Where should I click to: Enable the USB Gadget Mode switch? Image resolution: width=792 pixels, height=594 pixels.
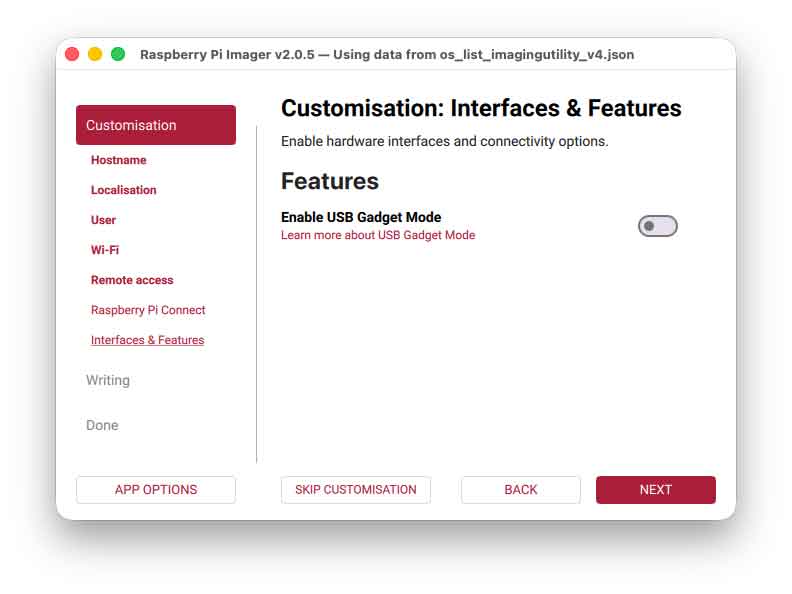pyautogui.click(x=657, y=226)
